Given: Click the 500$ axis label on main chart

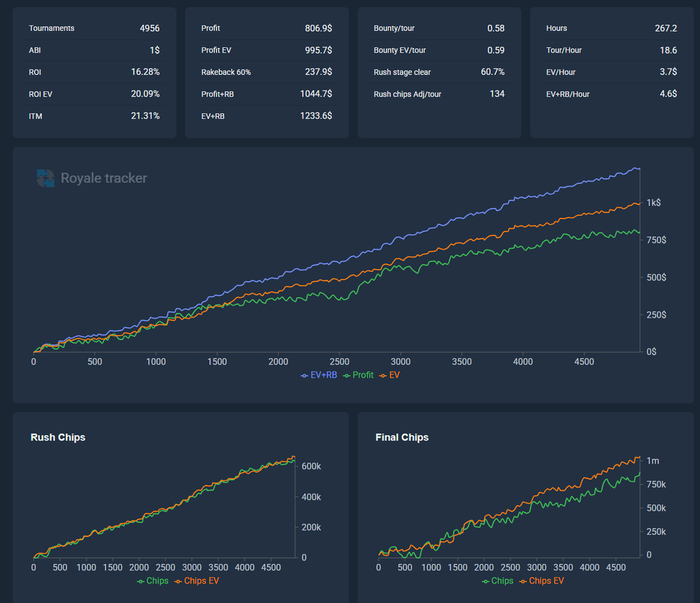Looking at the screenshot, I should 656,278.
